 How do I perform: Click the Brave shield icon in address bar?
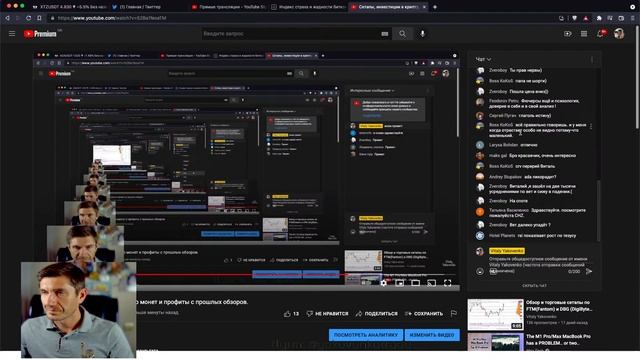574,18
